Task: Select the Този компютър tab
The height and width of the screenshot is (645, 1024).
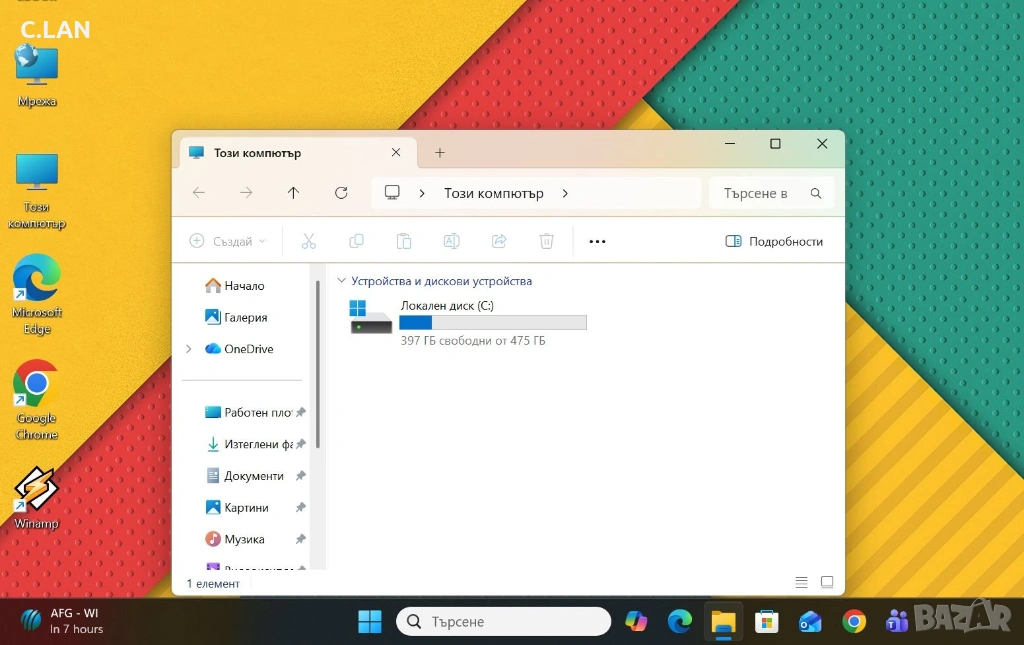Action: (x=257, y=153)
